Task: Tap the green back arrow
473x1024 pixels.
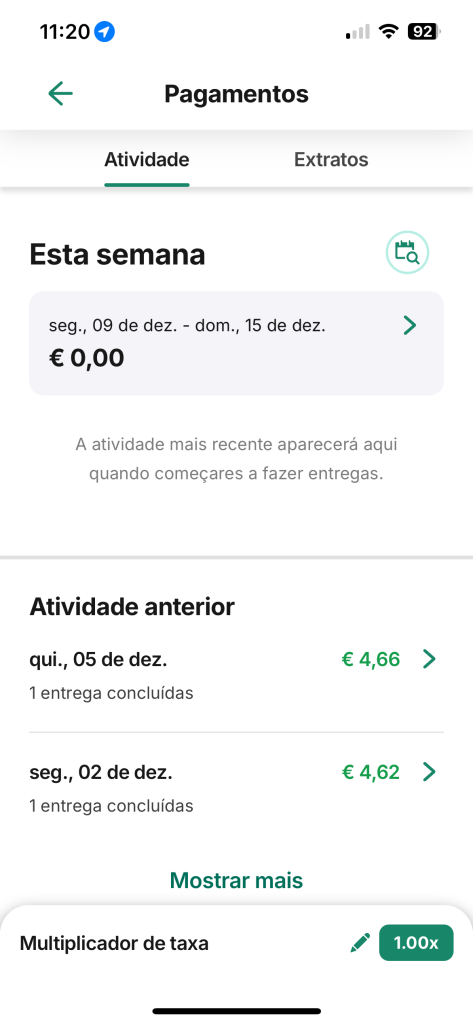Action: pyautogui.click(x=60, y=94)
